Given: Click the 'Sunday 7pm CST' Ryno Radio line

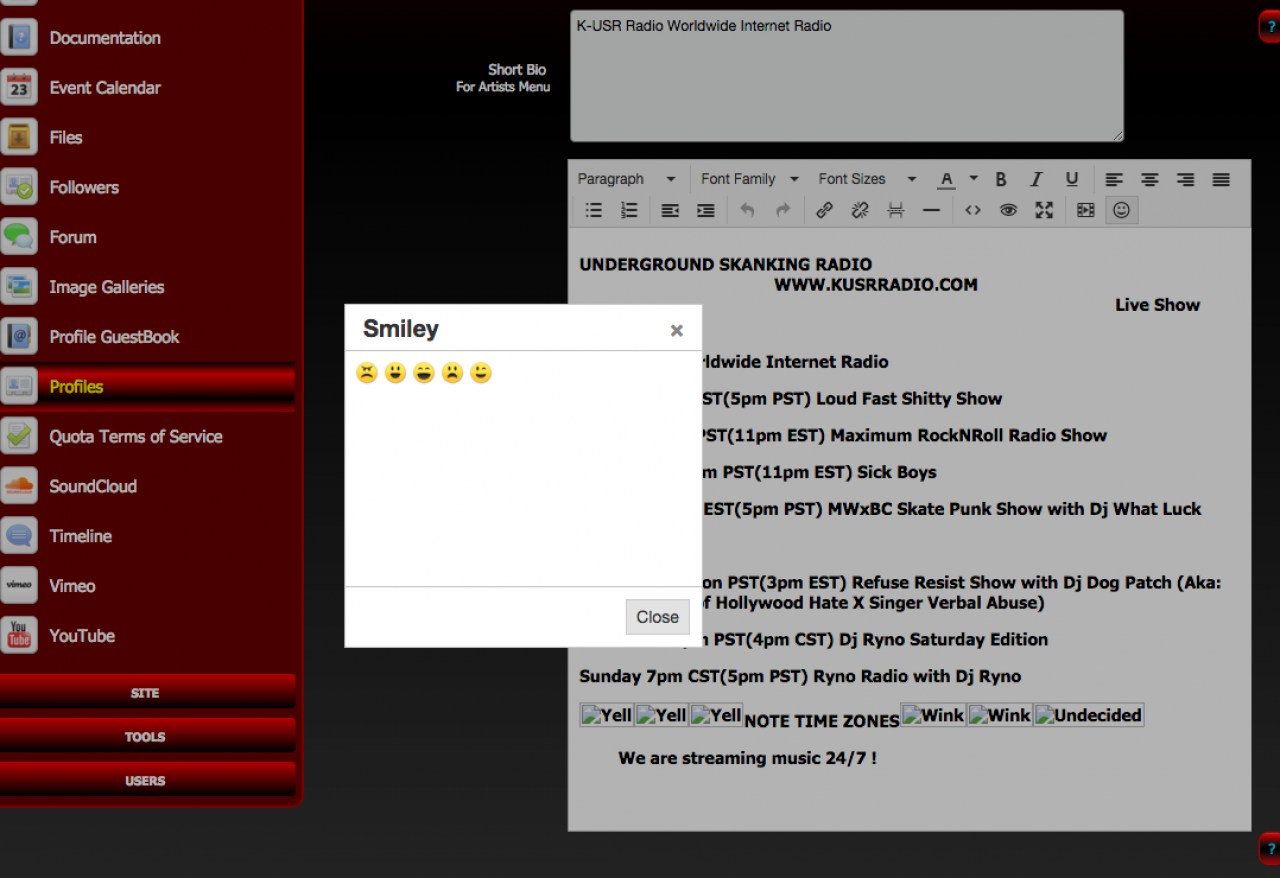Looking at the screenshot, I should 800,676.
